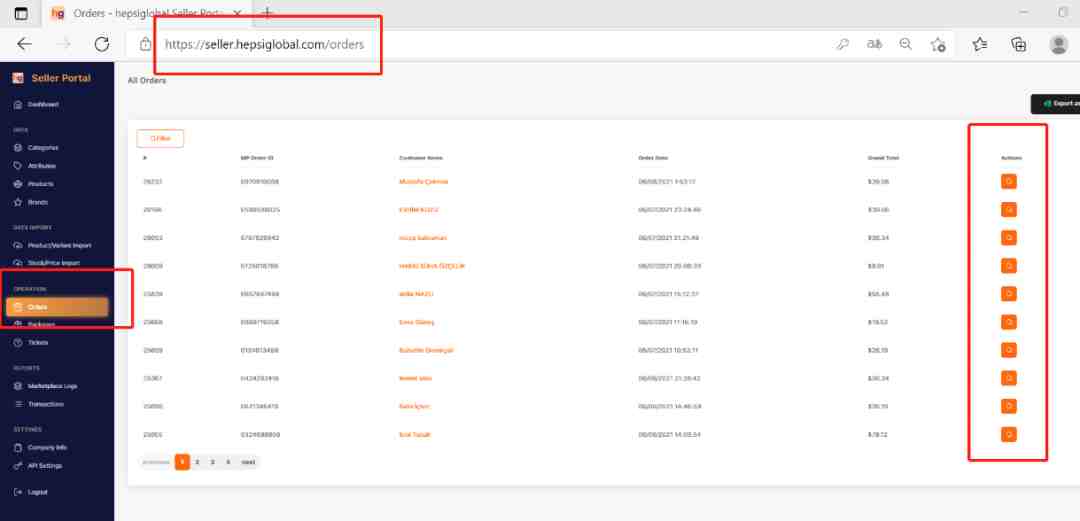View site information lock icon
This screenshot has height=521, width=1080.
point(145,44)
